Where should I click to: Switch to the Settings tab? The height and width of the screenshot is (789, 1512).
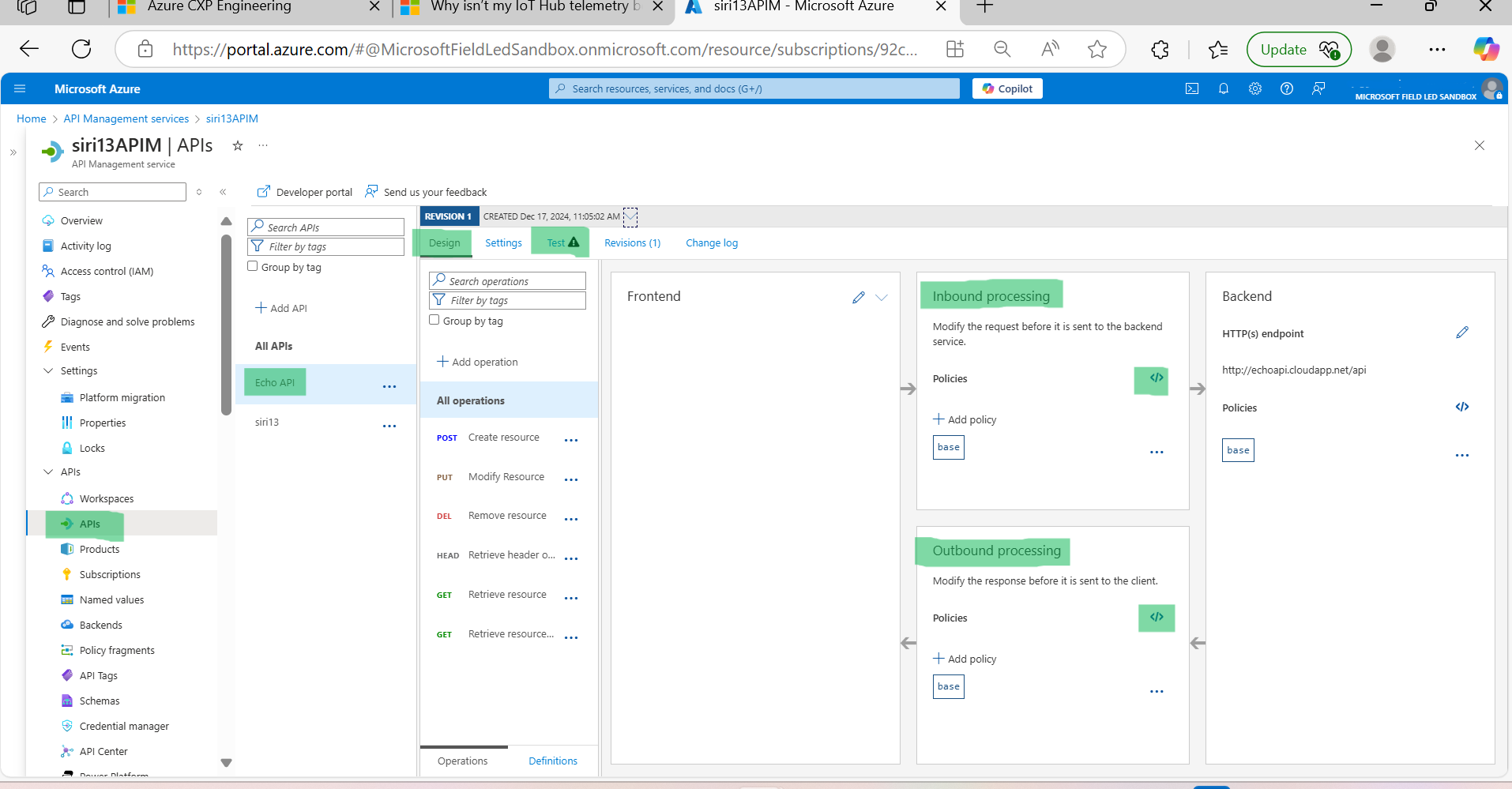pyautogui.click(x=503, y=242)
